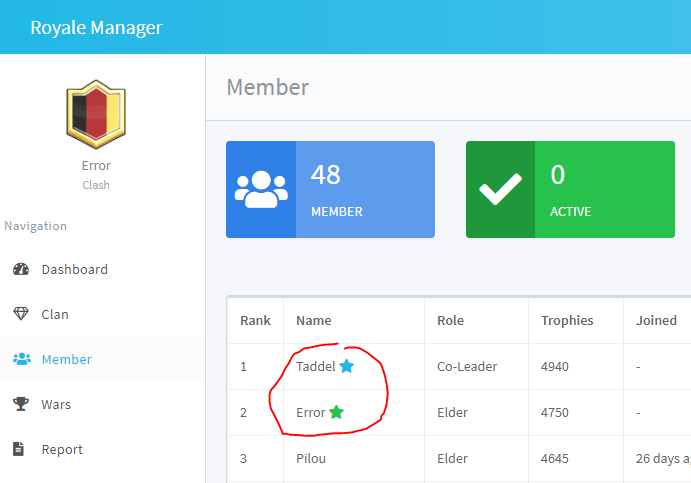Click the people icon on Member card
The image size is (691, 483).
coord(260,189)
